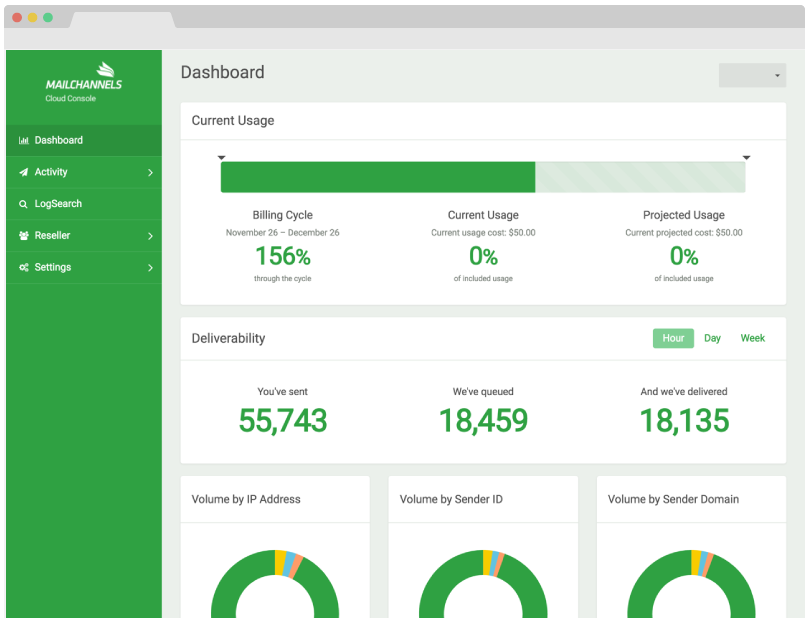810x618 pixels.
Task: Open the Settings sidebar menu
Action: pos(84,268)
